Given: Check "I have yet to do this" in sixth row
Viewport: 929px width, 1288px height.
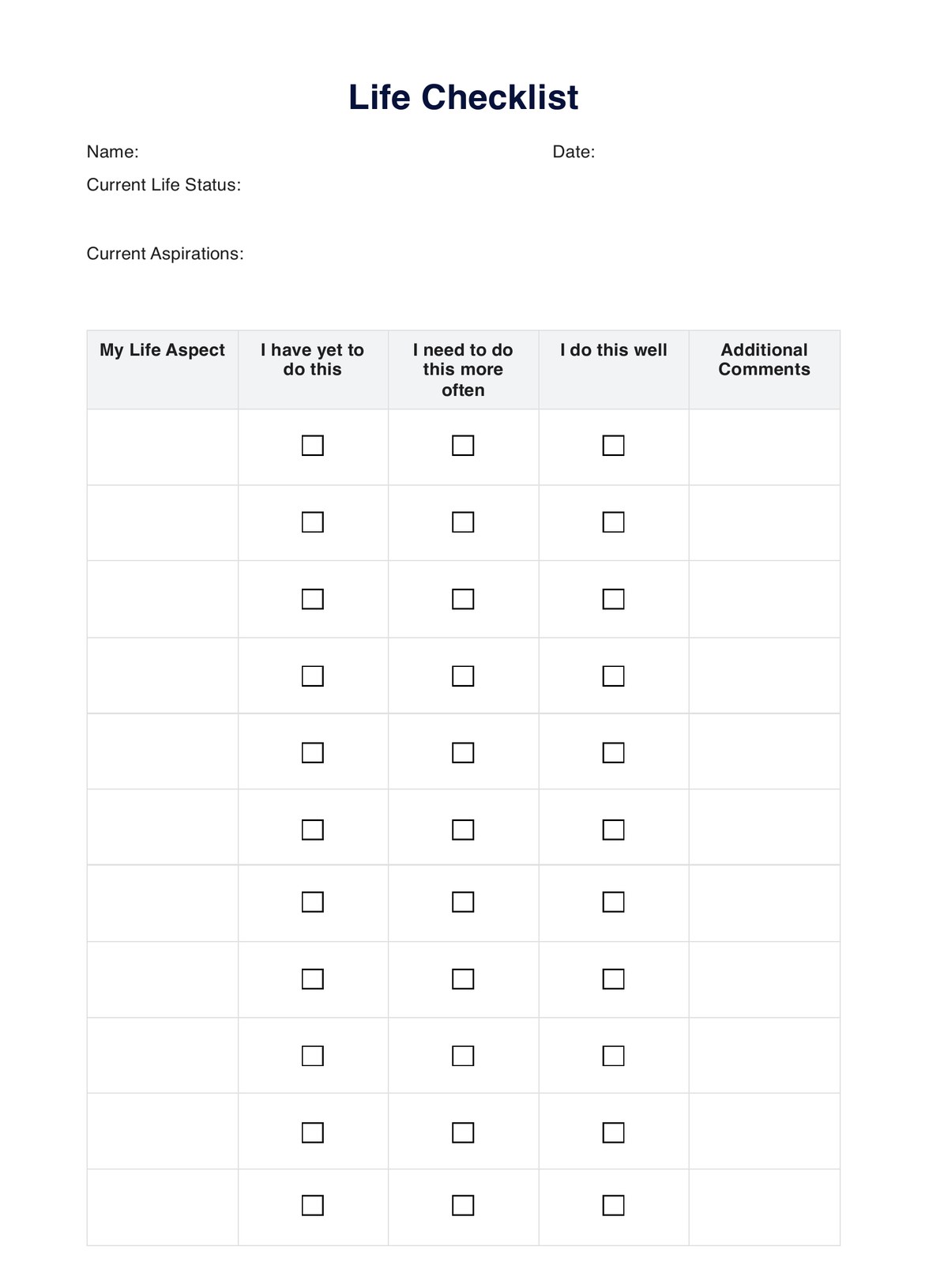Looking at the screenshot, I should 313,830.
